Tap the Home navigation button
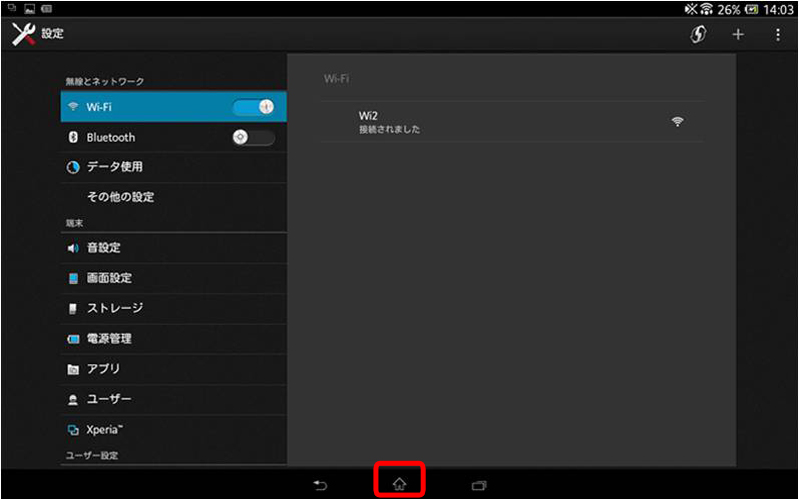 (399, 484)
